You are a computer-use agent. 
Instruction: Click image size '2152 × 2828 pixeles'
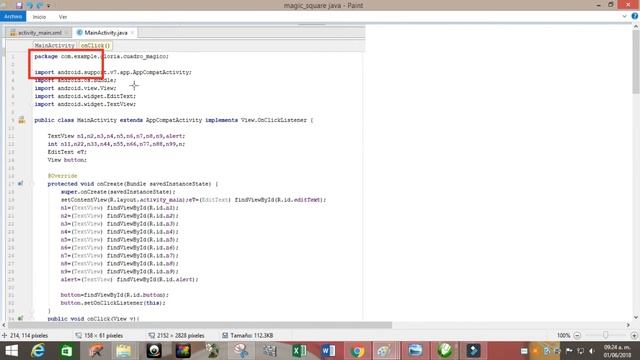(x=180, y=336)
